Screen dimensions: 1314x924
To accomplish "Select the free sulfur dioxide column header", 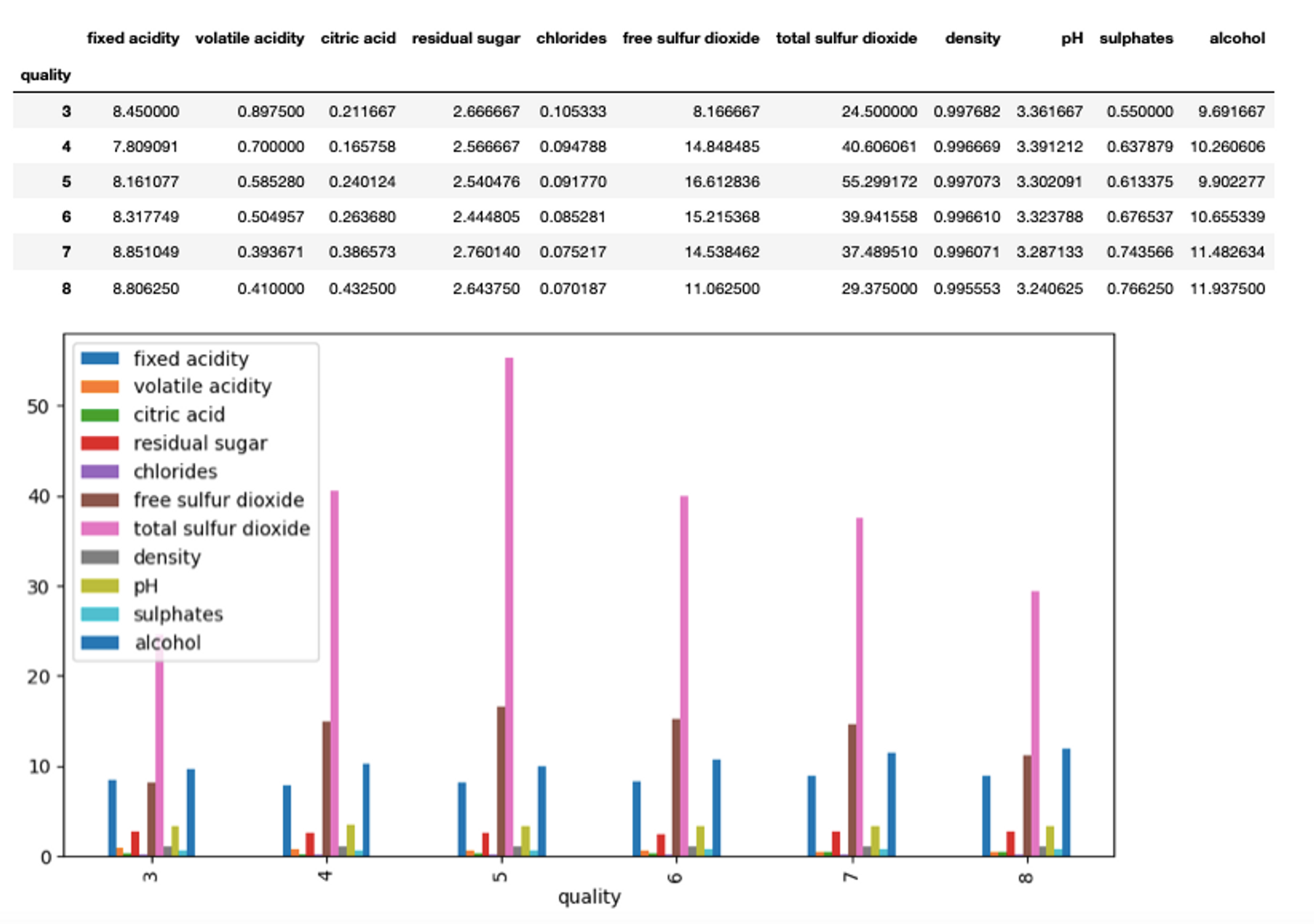I will pyautogui.click(x=691, y=38).
